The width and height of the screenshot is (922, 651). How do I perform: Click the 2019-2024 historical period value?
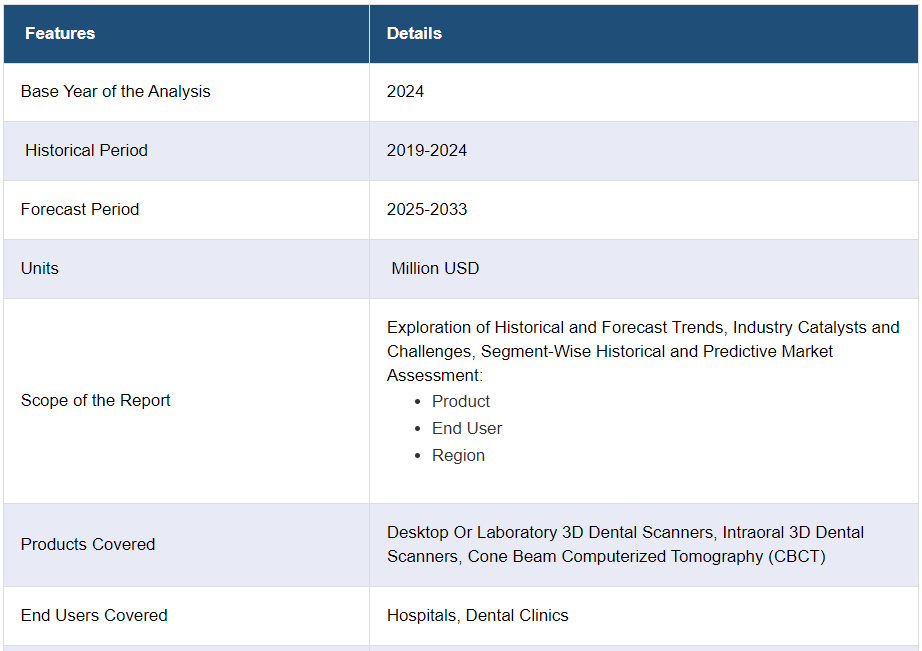click(x=426, y=151)
